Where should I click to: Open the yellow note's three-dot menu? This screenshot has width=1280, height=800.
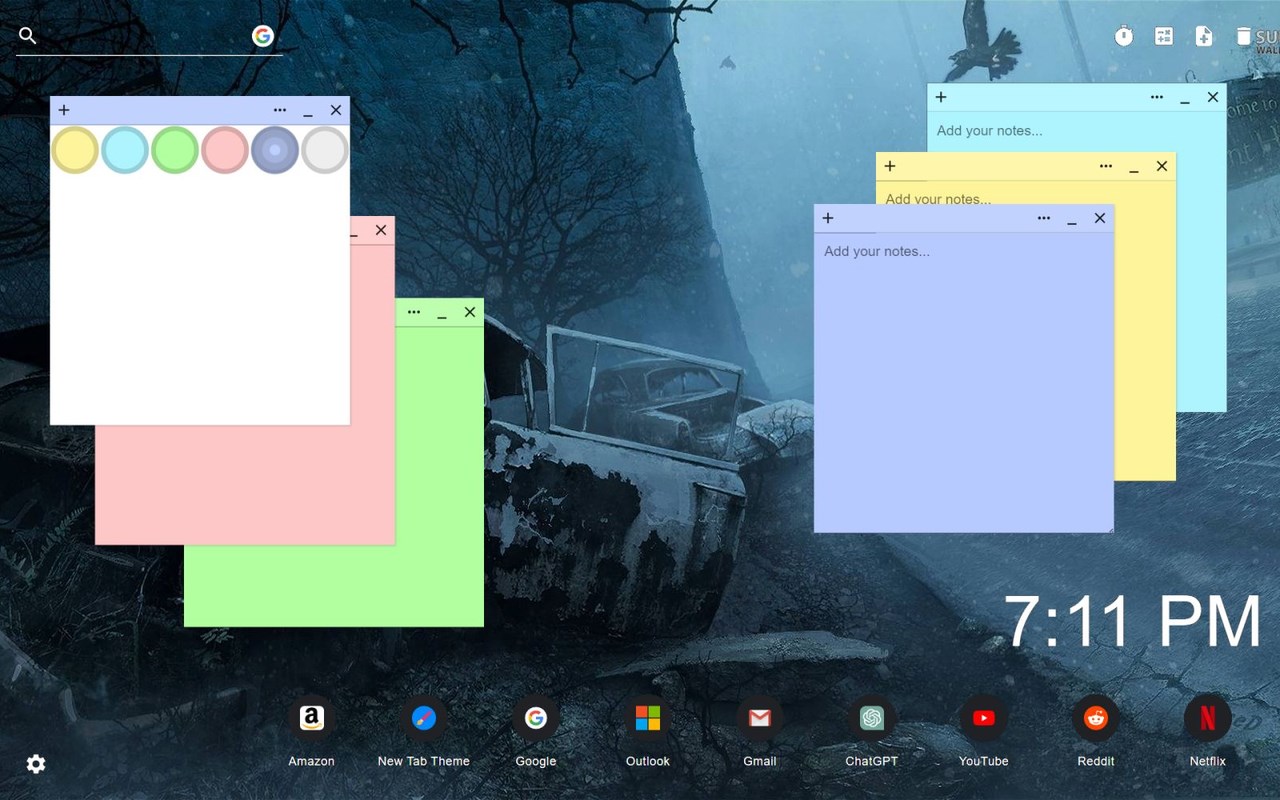tap(1106, 166)
